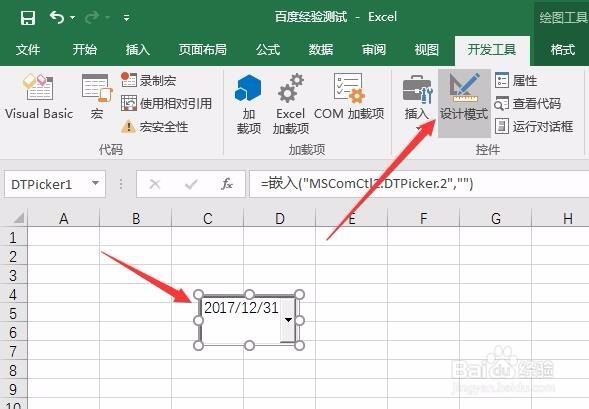The image size is (589, 409).
Task: Click the bottom-left DTPicker resize handle
Action: [198, 346]
